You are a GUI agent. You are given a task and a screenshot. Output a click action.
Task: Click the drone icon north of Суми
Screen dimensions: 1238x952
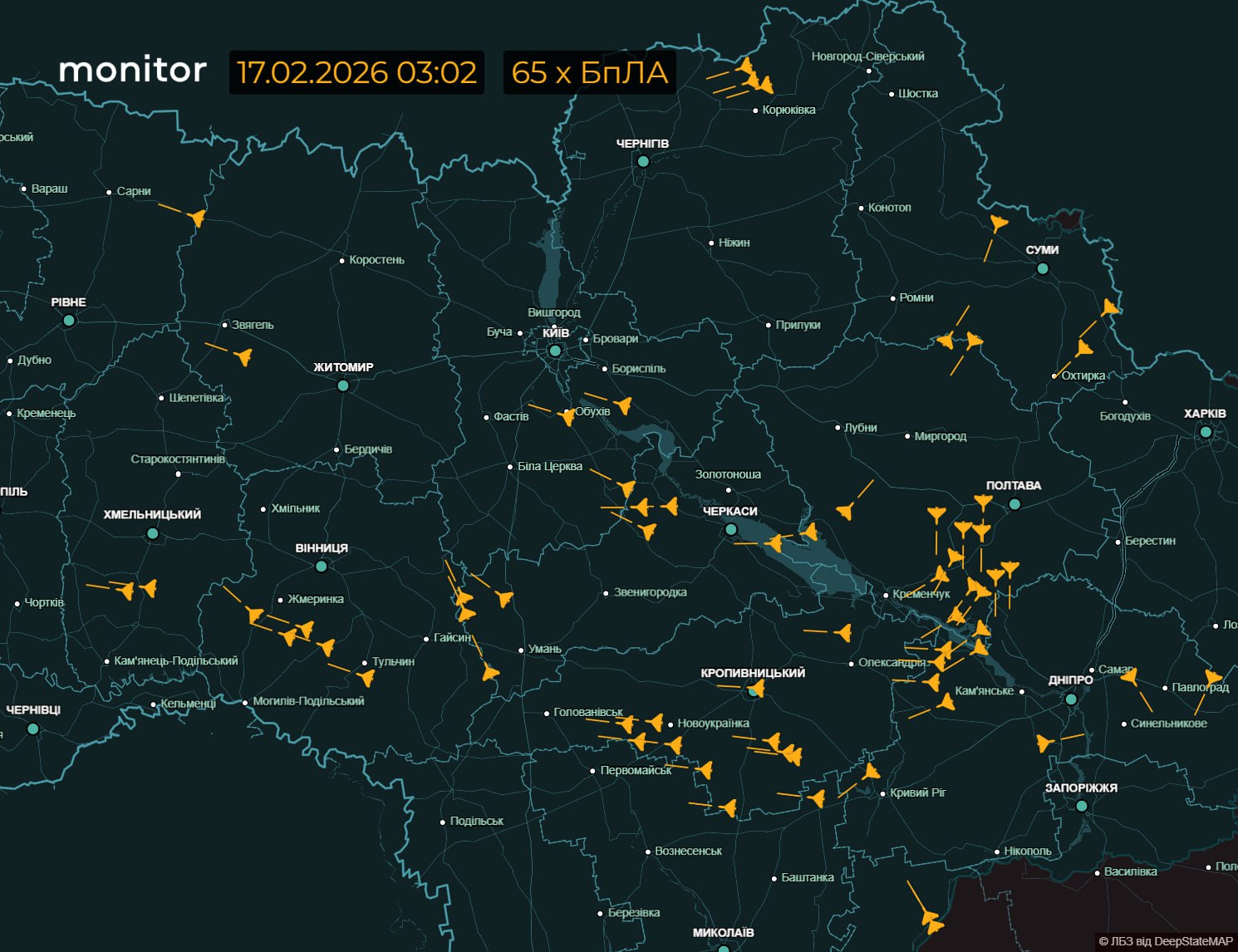[x=998, y=223]
